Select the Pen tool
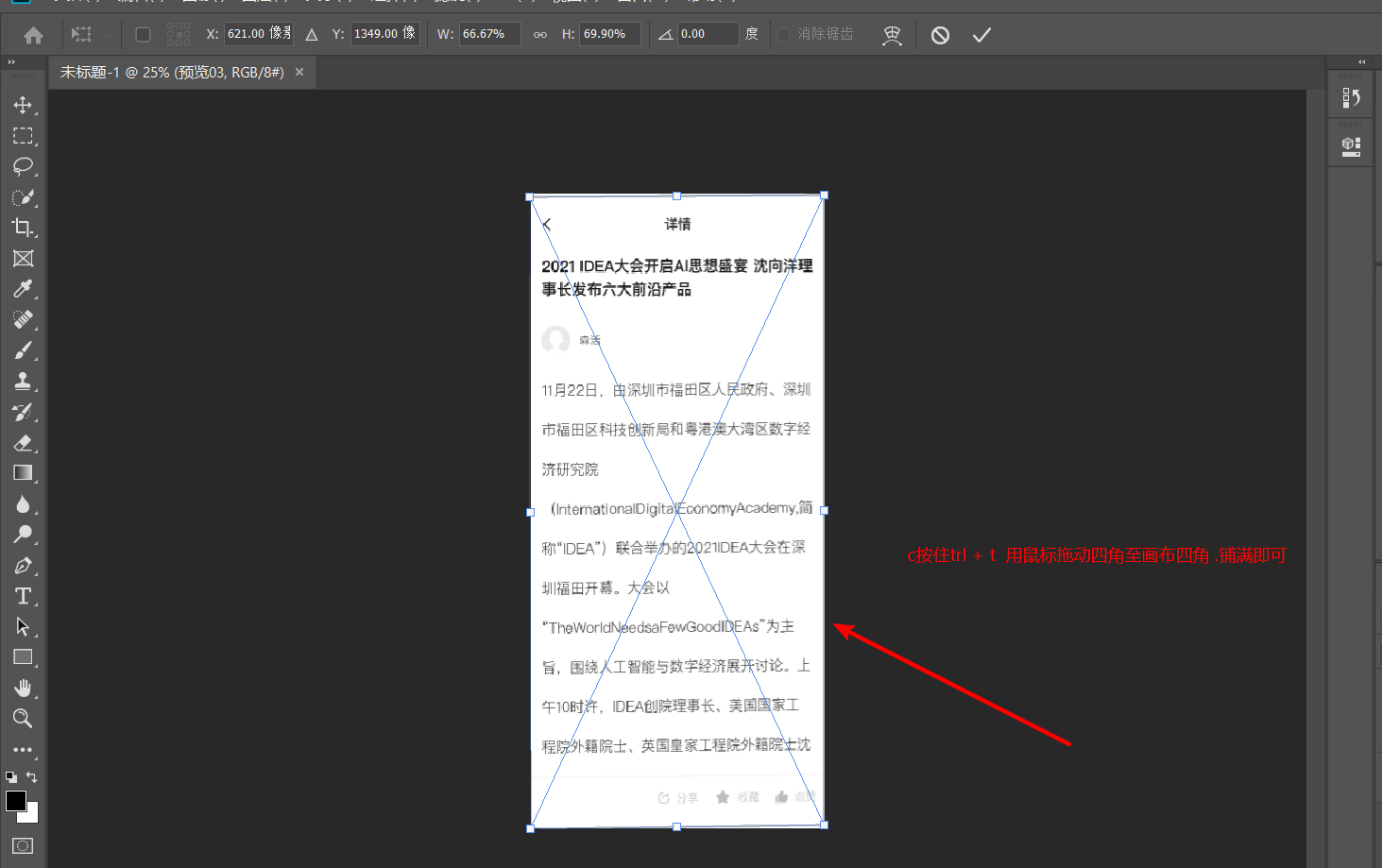Image resolution: width=1382 pixels, height=868 pixels. [23, 566]
